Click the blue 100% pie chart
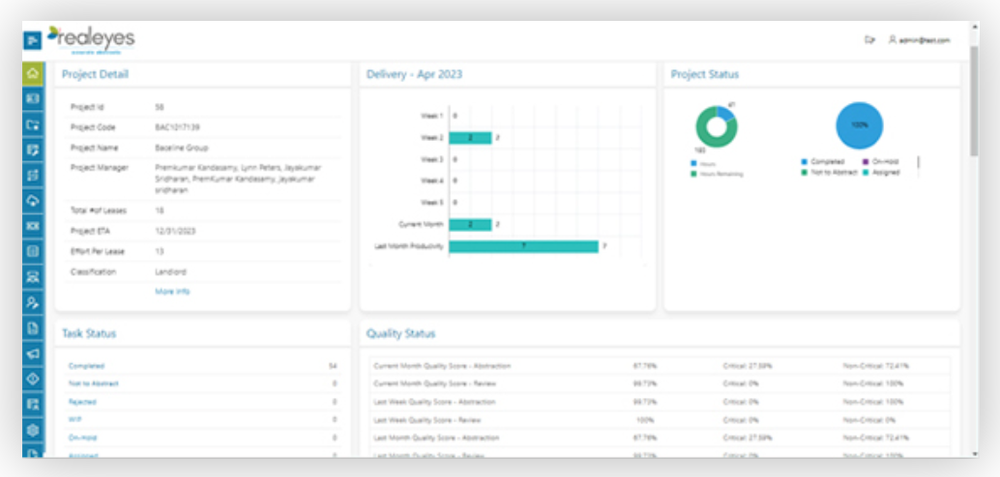This screenshot has width=1000, height=477. (x=859, y=125)
